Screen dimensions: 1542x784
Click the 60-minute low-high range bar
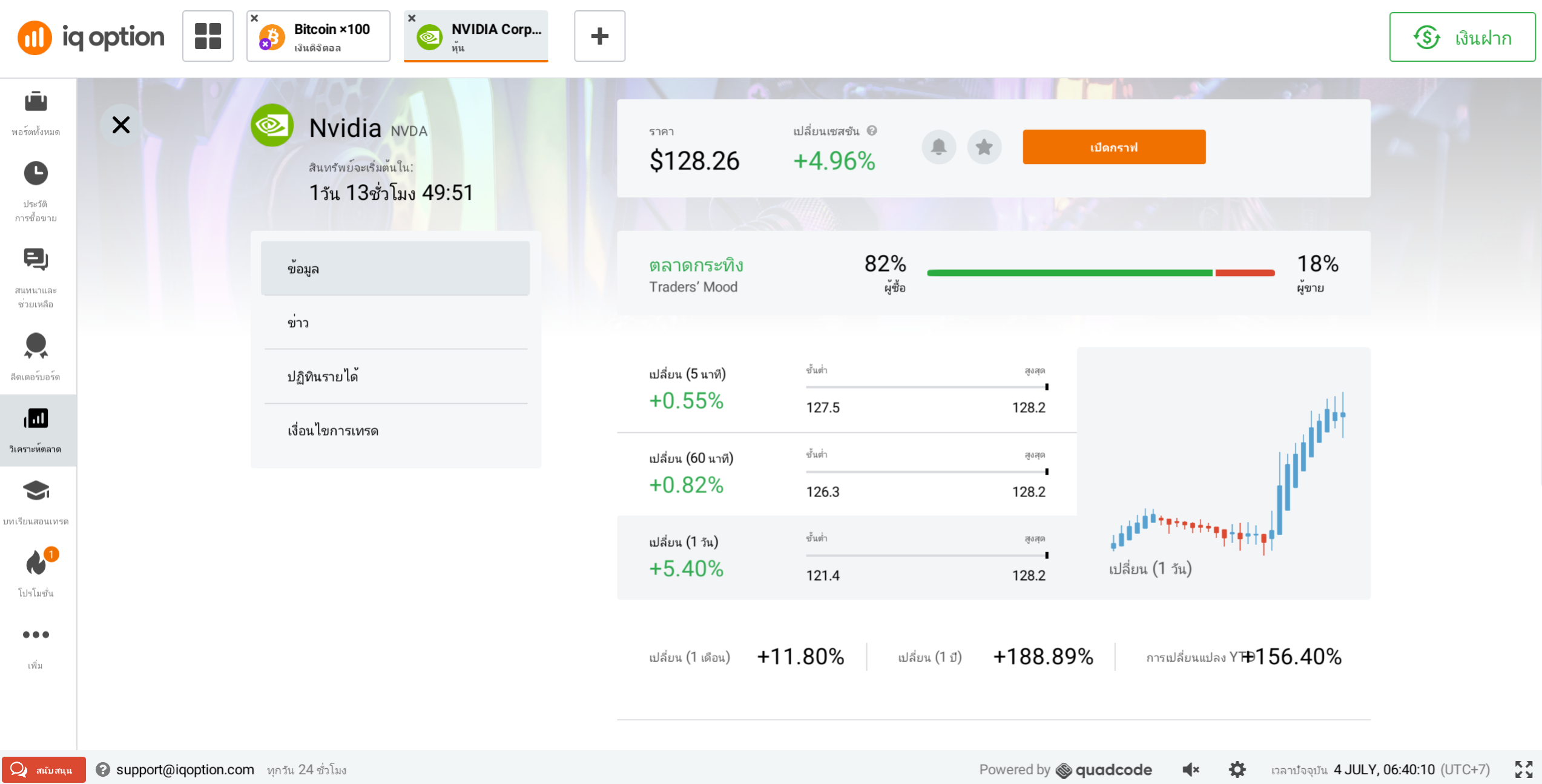click(927, 472)
